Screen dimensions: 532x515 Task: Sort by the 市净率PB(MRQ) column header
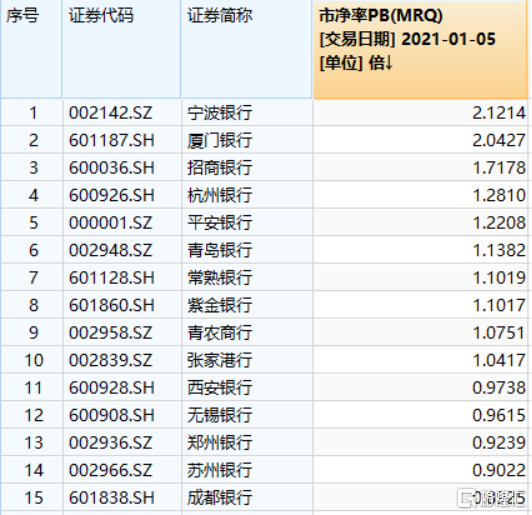(x=420, y=50)
